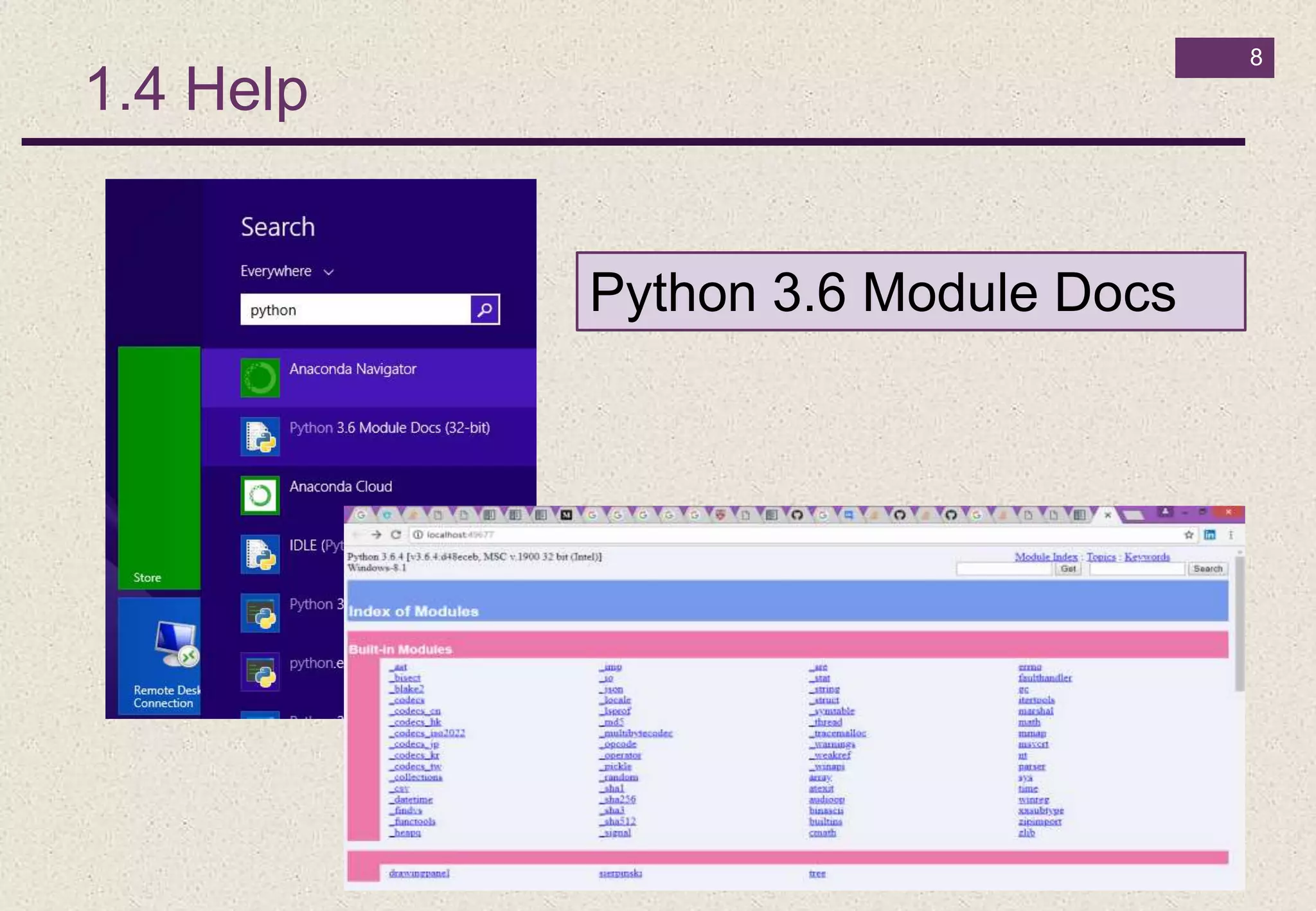Screen dimensions: 1316x911
Task: Open the _datetime module link
Action: point(411,800)
